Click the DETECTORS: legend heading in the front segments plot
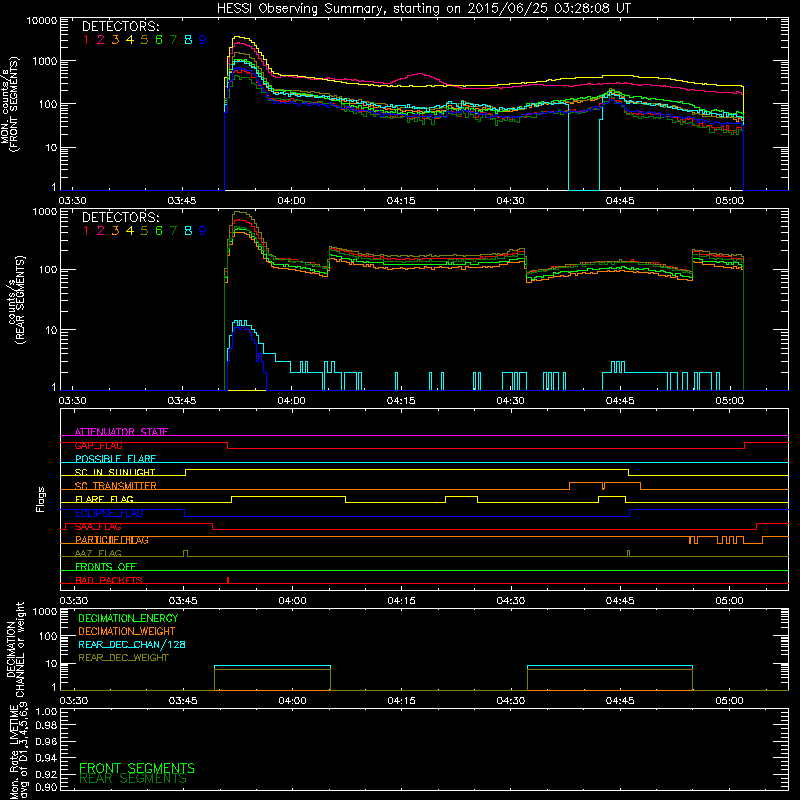The image size is (800, 800). (x=120, y=26)
